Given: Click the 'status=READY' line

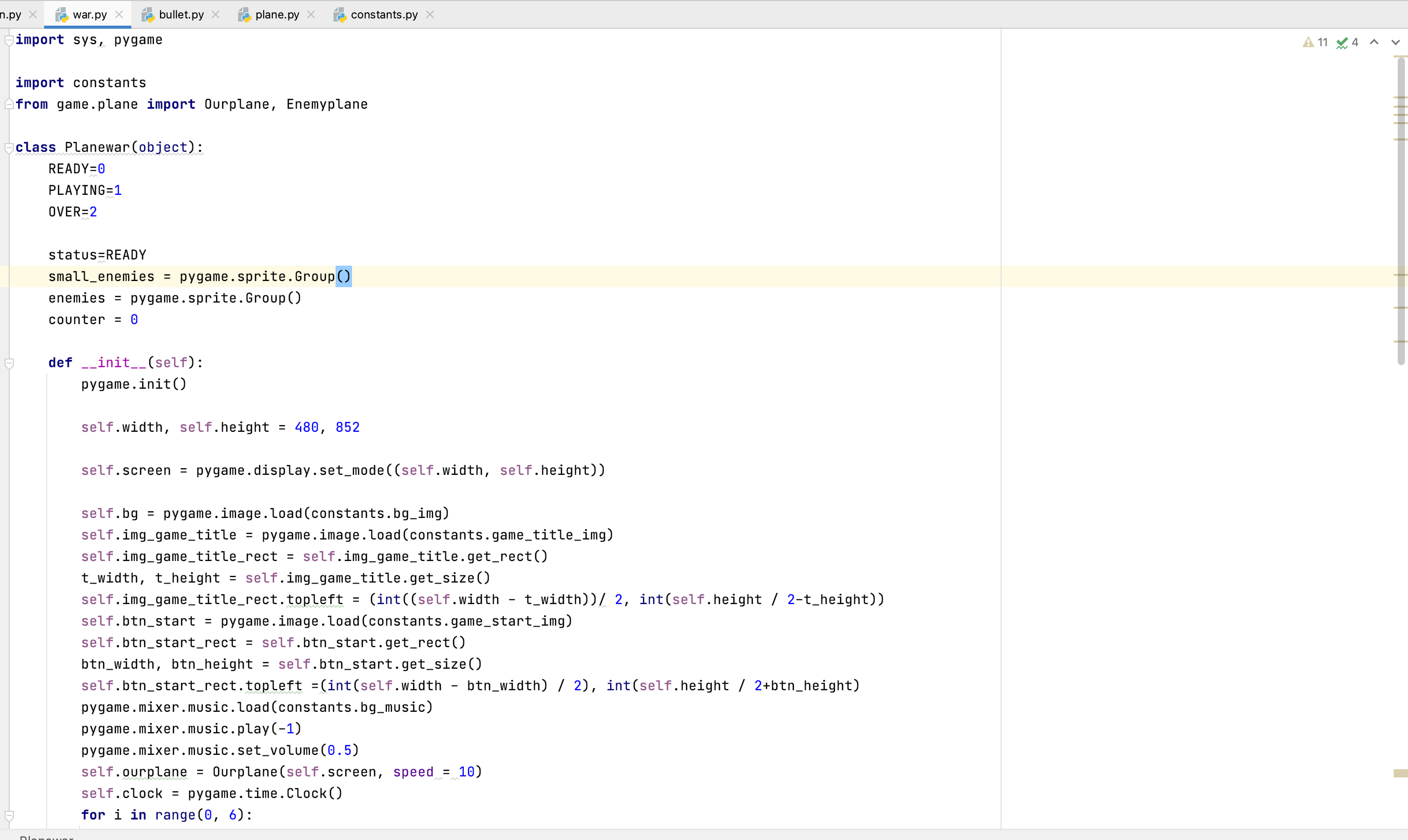Looking at the screenshot, I should click(x=97, y=255).
